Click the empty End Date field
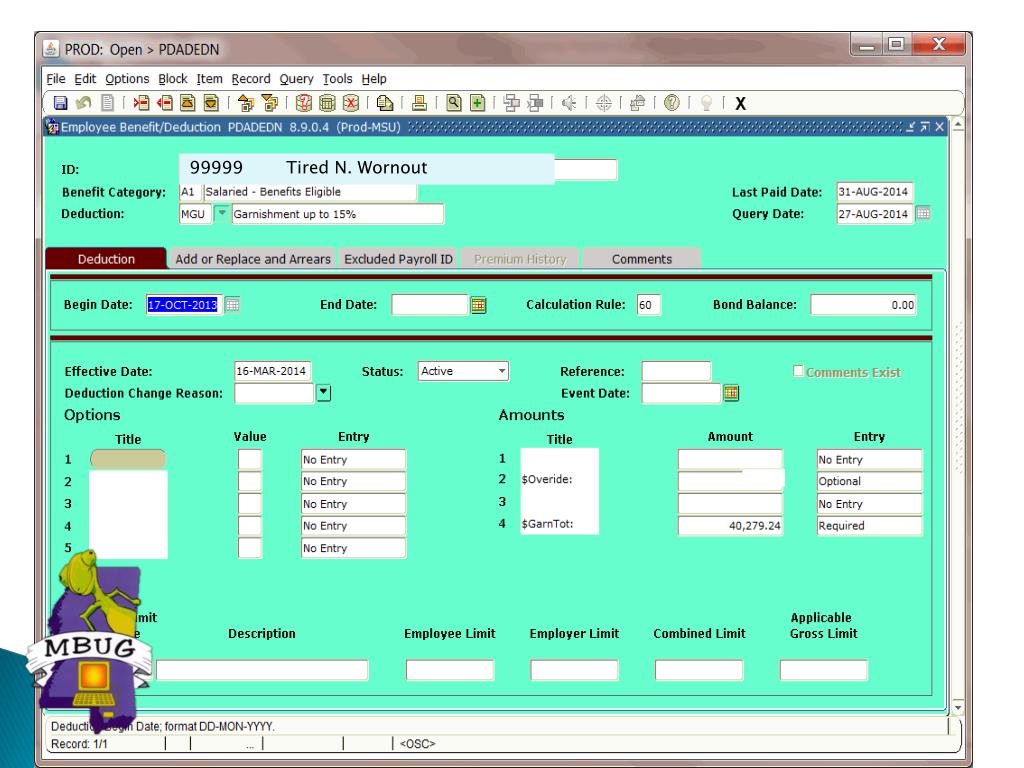The width and height of the screenshot is (1024, 768). (x=430, y=304)
